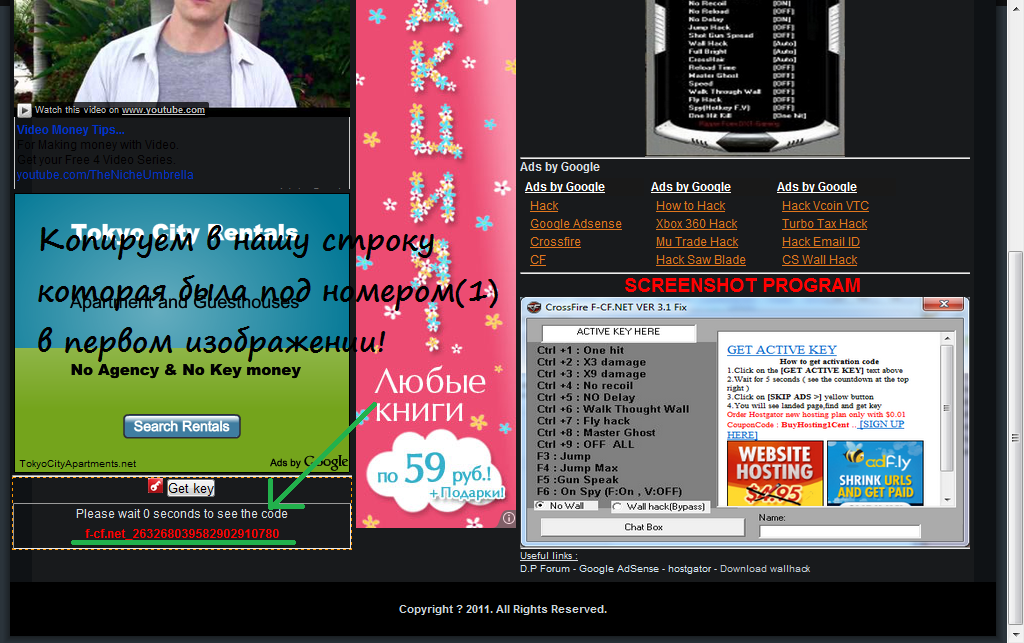Click the ACTIVE KEY HERE input box
This screenshot has height=643, width=1024.
click(618, 332)
